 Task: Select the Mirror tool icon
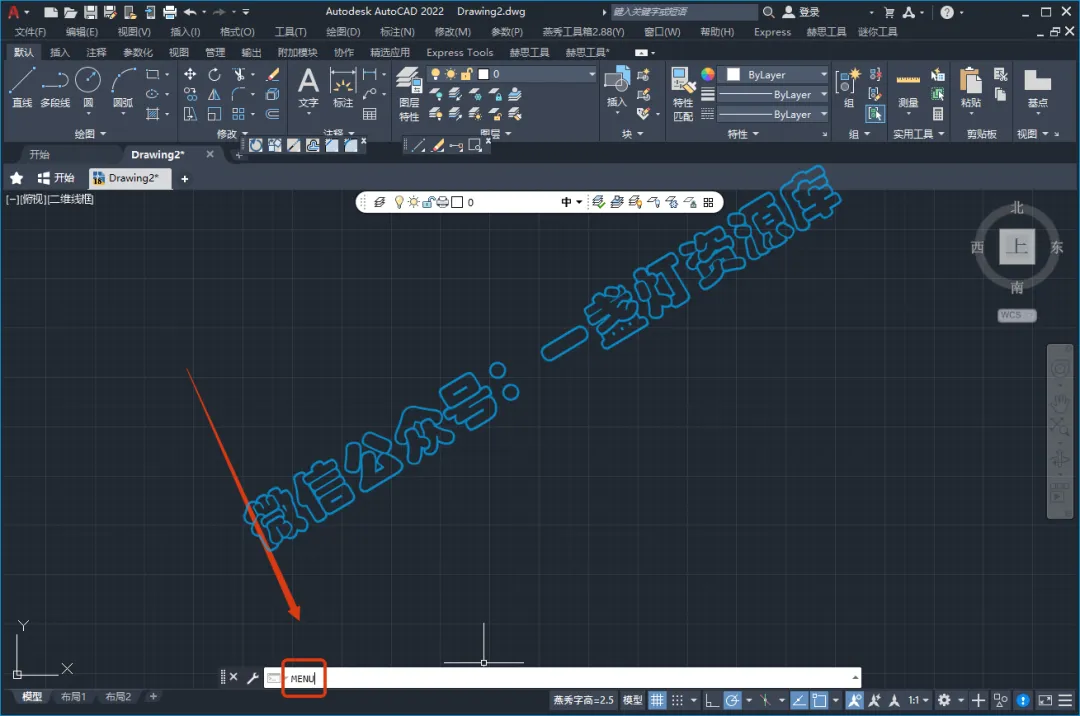click(x=214, y=94)
